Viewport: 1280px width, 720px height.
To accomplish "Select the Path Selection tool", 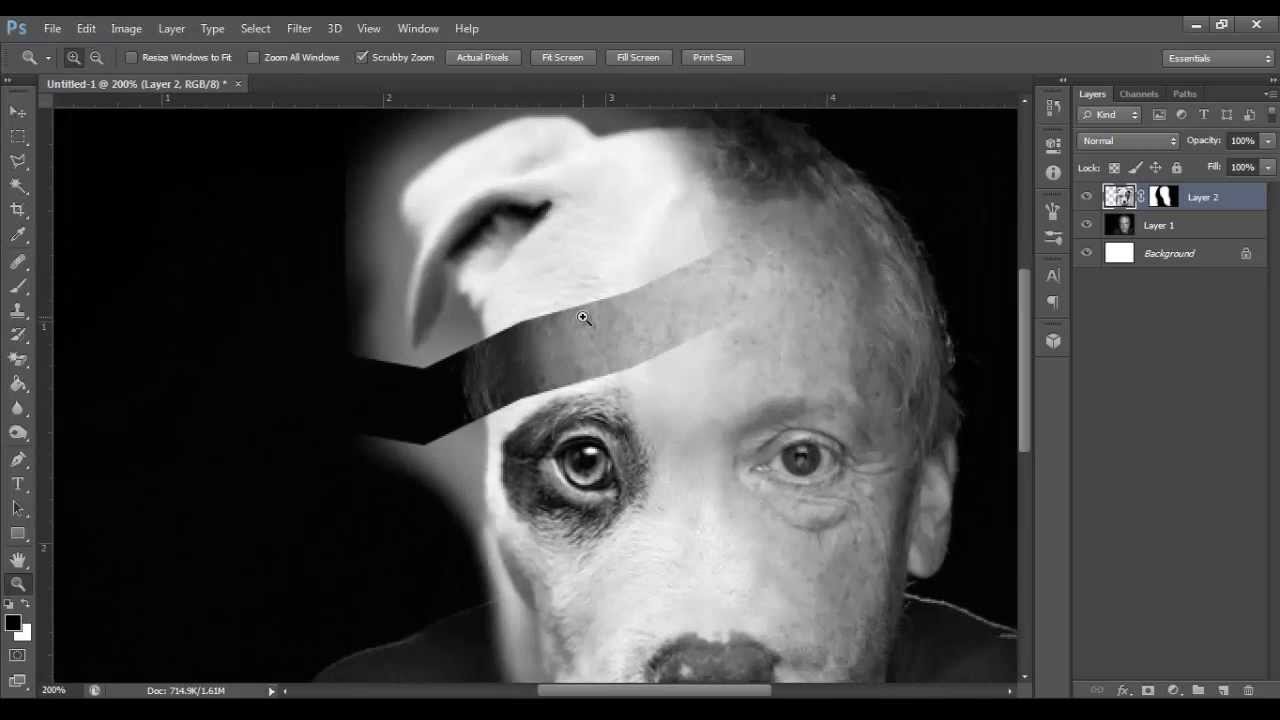I will pyautogui.click(x=18, y=509).
